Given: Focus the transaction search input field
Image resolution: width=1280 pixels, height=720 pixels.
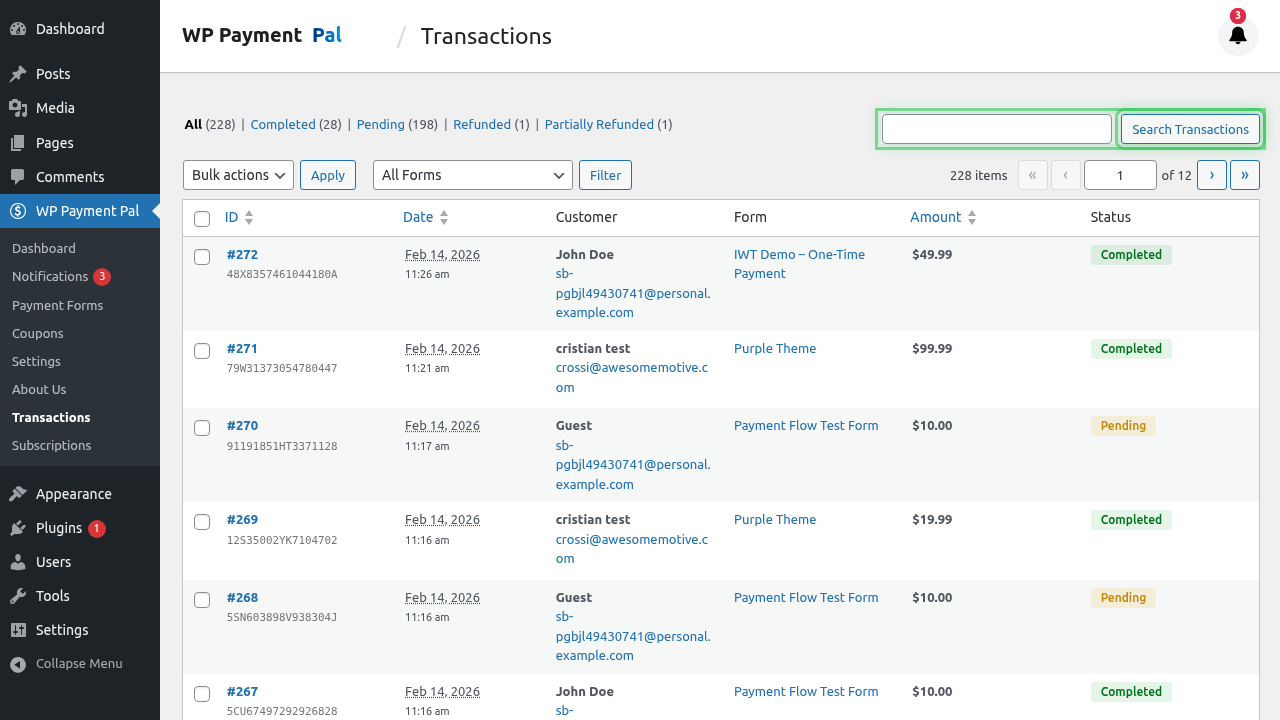Looking at the screenshot, I should (x=996, y=129).
